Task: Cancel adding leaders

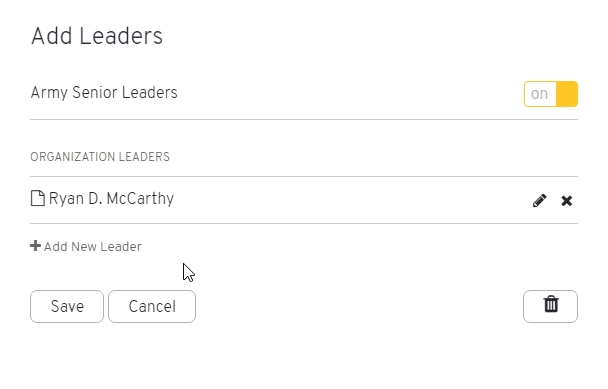Action: pos(152,306)
